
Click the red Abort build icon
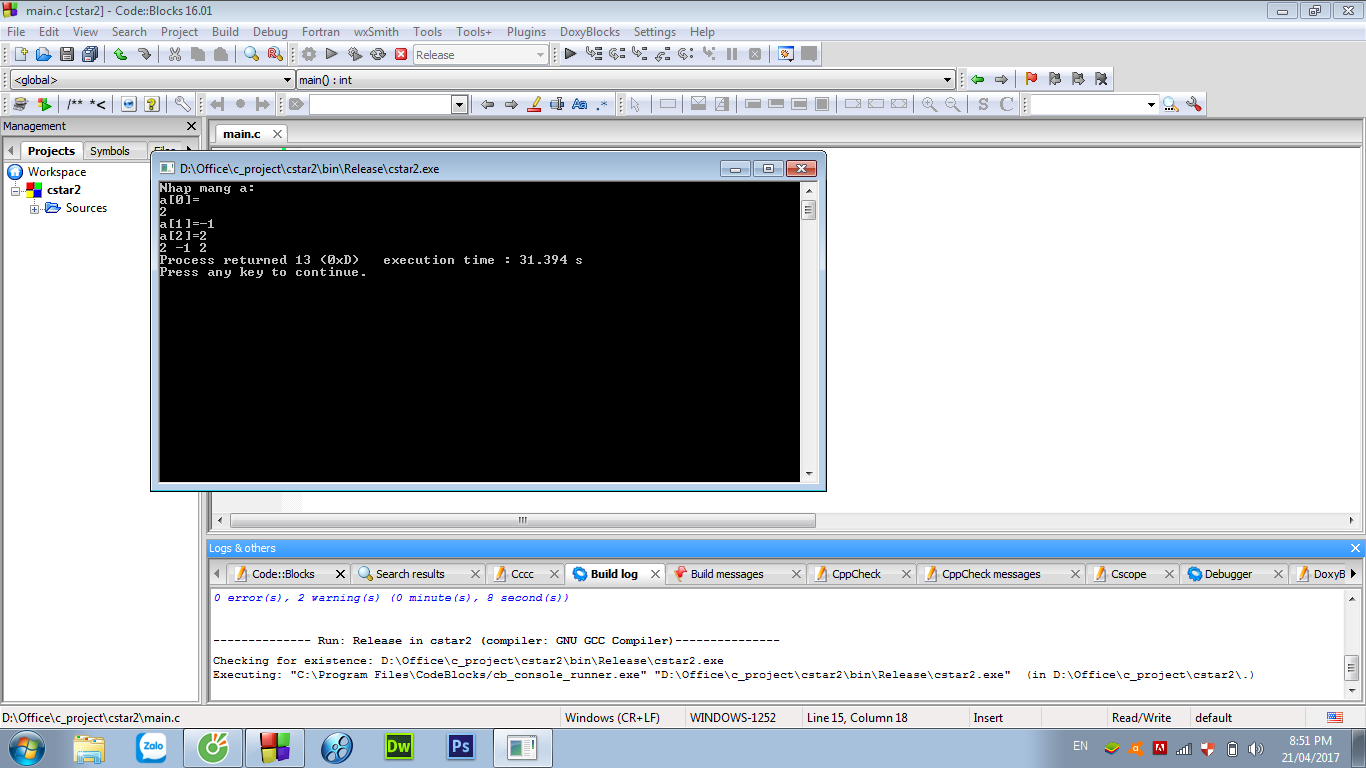coord(401,54)
